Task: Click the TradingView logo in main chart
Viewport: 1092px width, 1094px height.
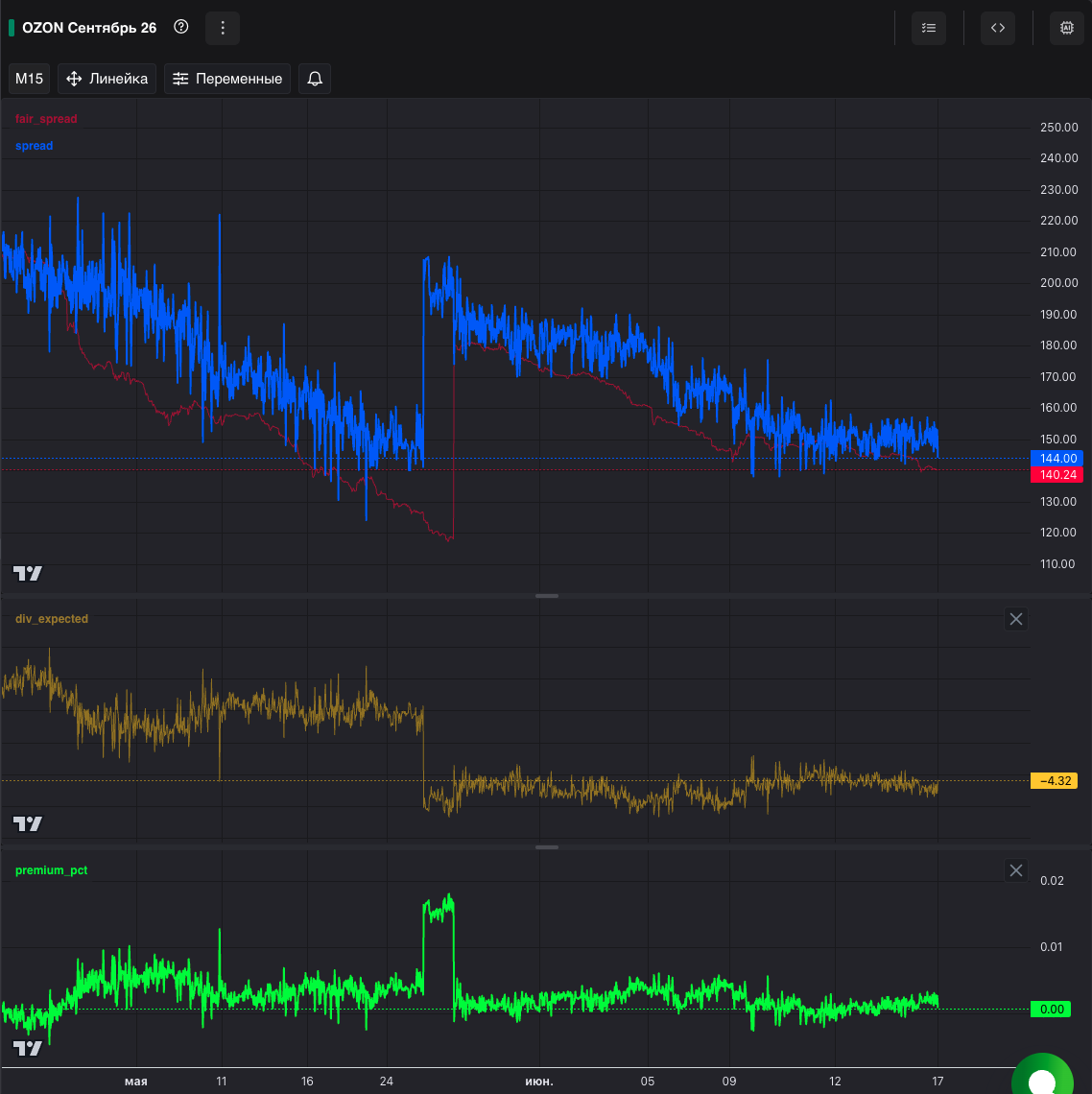Action: 28,574
